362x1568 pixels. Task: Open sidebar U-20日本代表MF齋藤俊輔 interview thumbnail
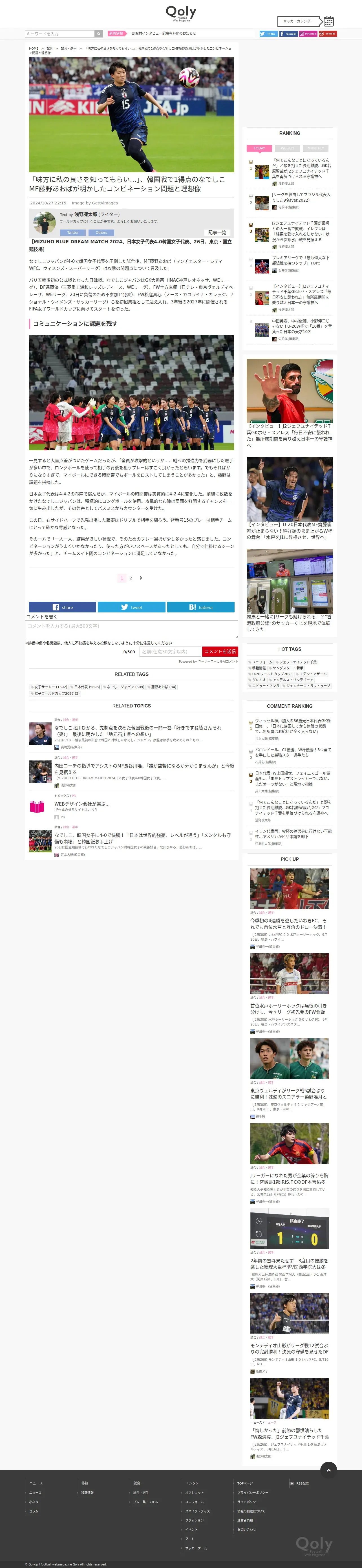290,489
